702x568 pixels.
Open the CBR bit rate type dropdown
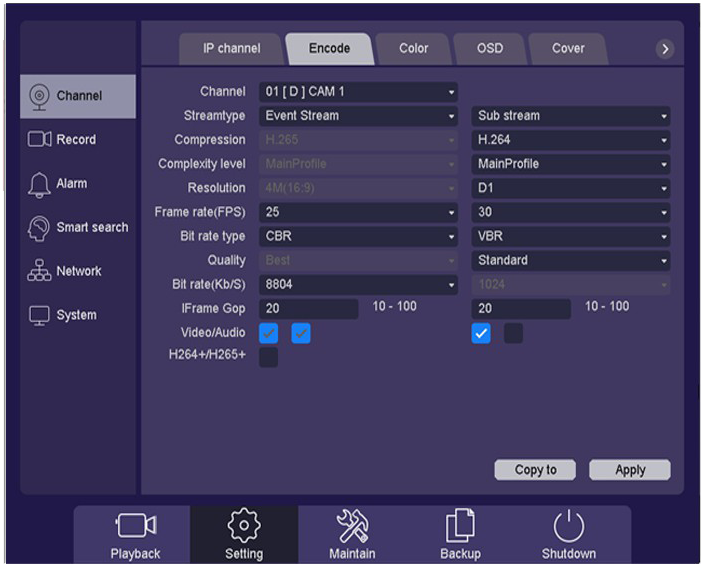(x=358, y=236)
